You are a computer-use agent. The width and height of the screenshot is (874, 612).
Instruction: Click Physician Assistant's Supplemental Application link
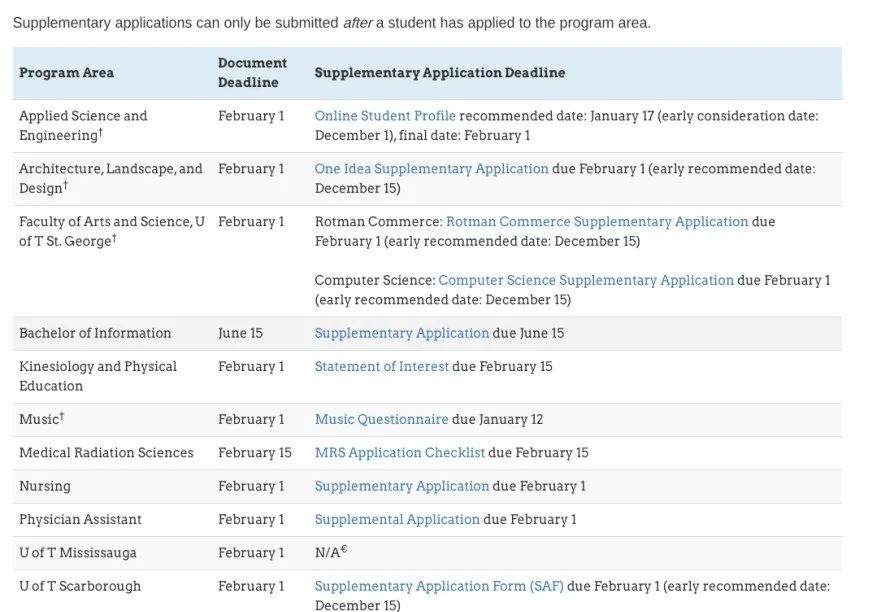(397, 520)
